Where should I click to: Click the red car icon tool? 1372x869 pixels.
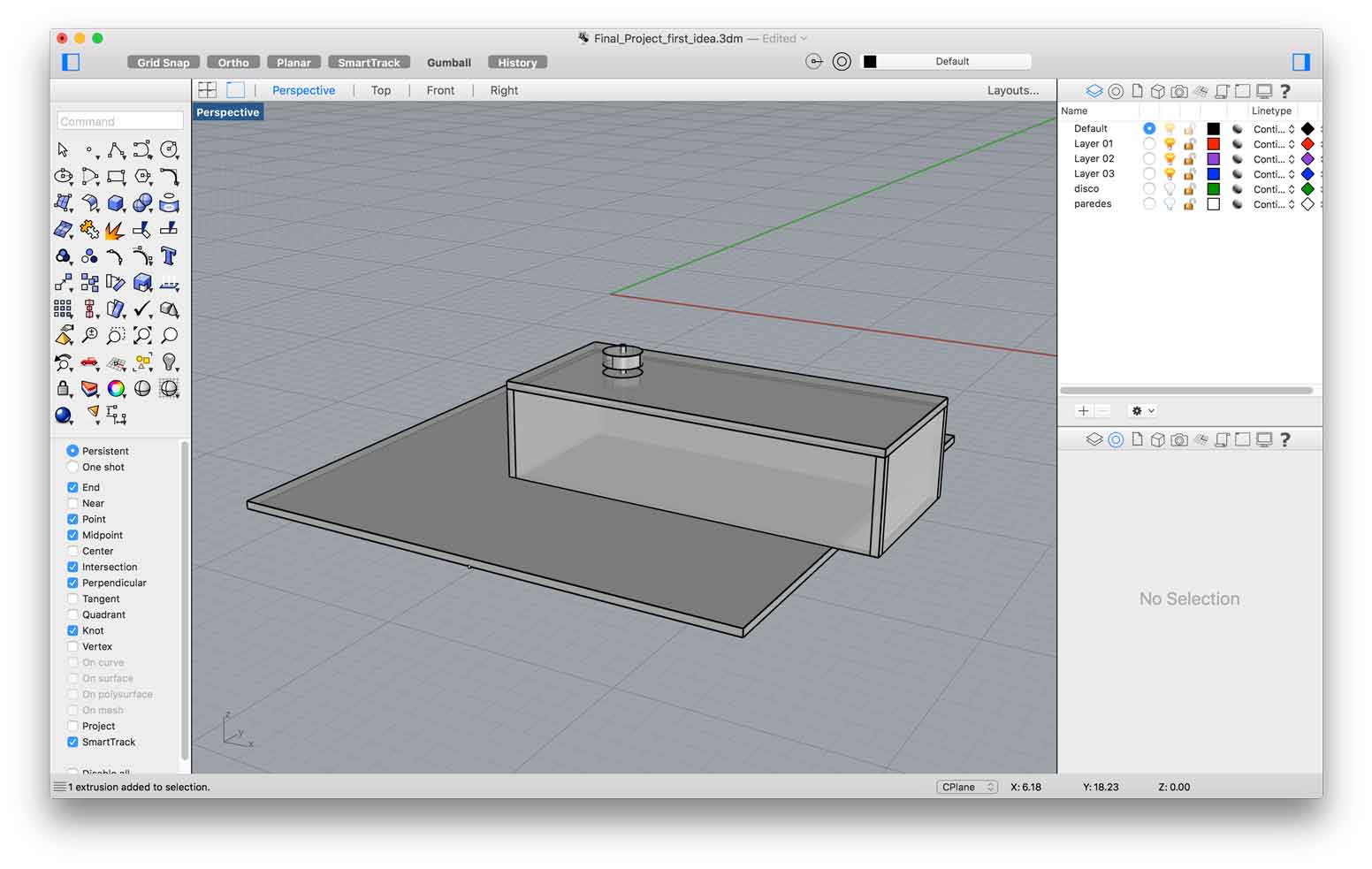click(x=89, y=362)
